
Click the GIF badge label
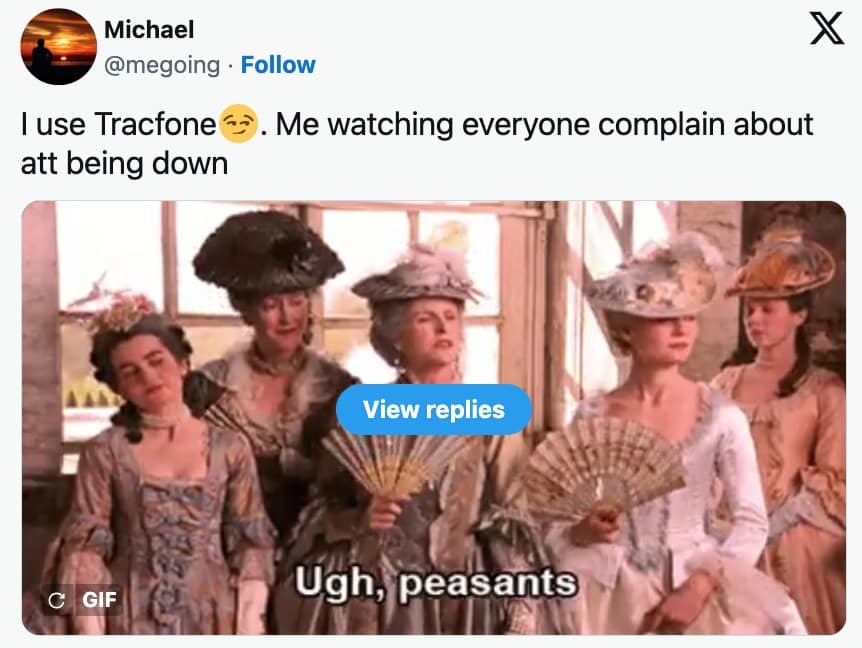point(100,600)
